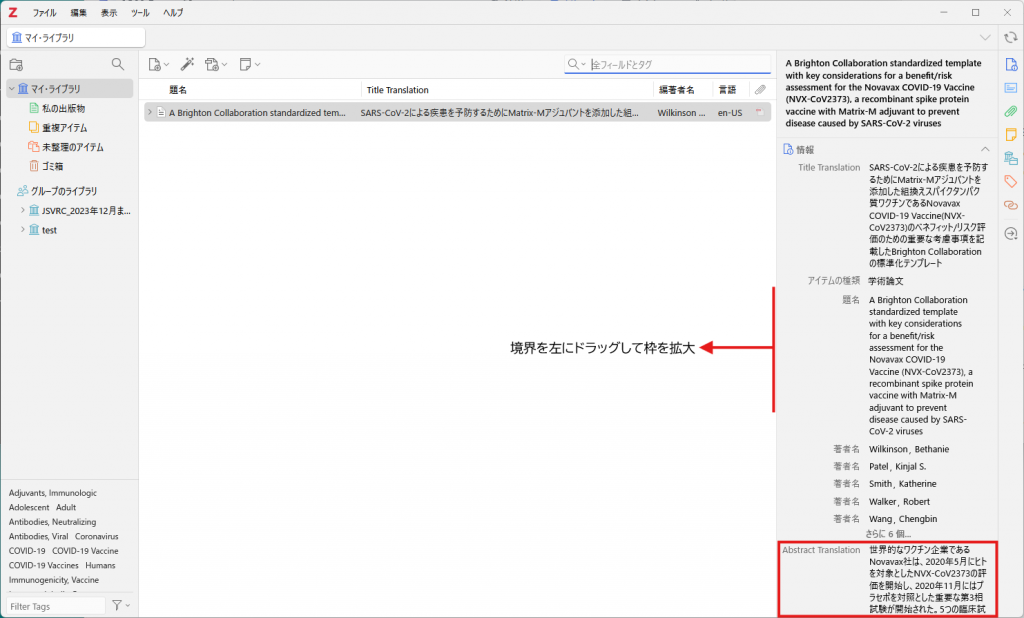
Task: Click the New Item toolbar icon
Action: (x=158, y=64)
